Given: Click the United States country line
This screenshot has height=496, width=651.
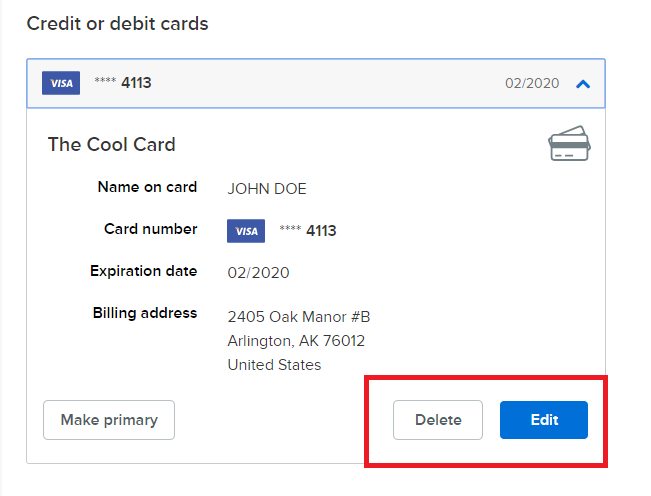Looking at the screenshot, I should 274,365.
